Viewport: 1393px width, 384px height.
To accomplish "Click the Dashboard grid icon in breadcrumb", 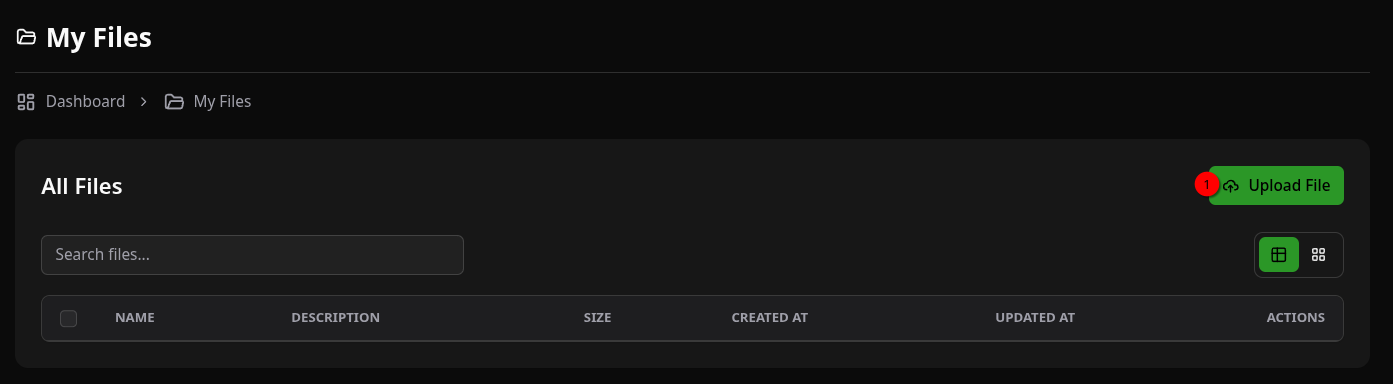I will tap(26, 101).
